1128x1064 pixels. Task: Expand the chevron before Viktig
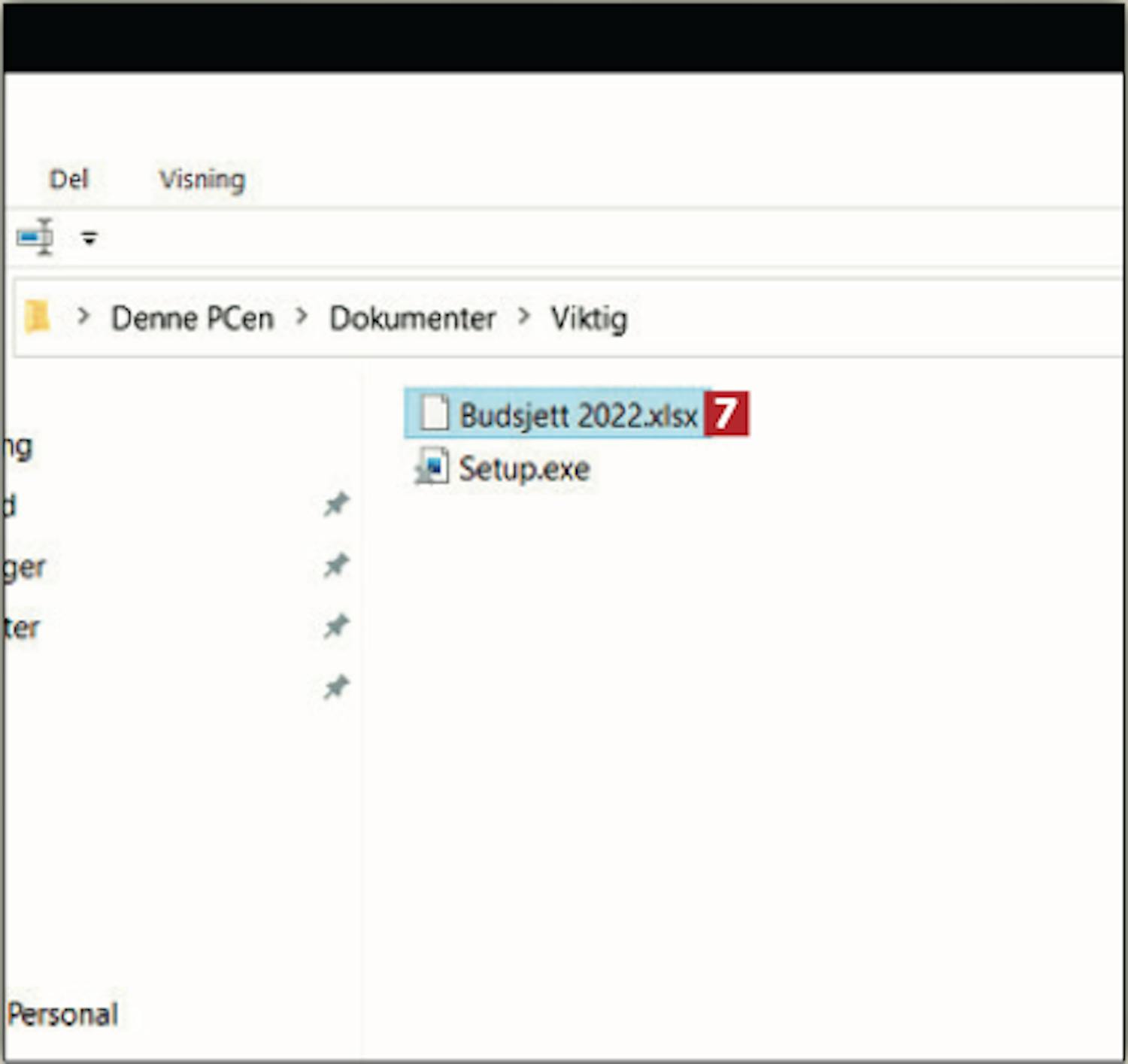[523, 317]
